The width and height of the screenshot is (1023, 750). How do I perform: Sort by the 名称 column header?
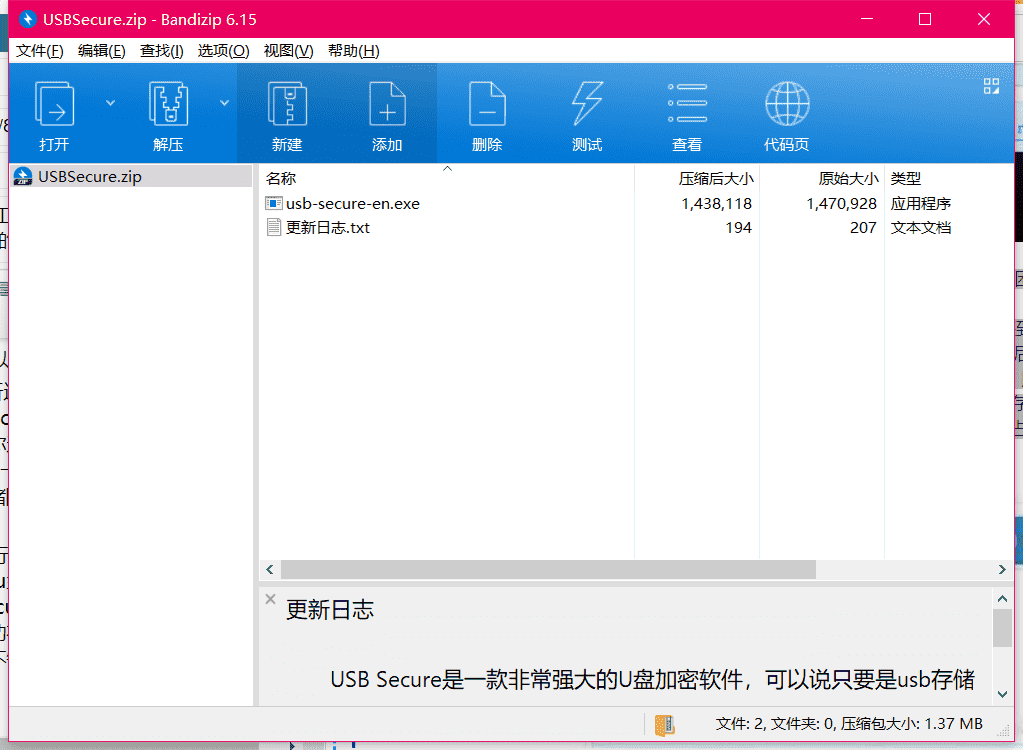click(x=447, y=178)
